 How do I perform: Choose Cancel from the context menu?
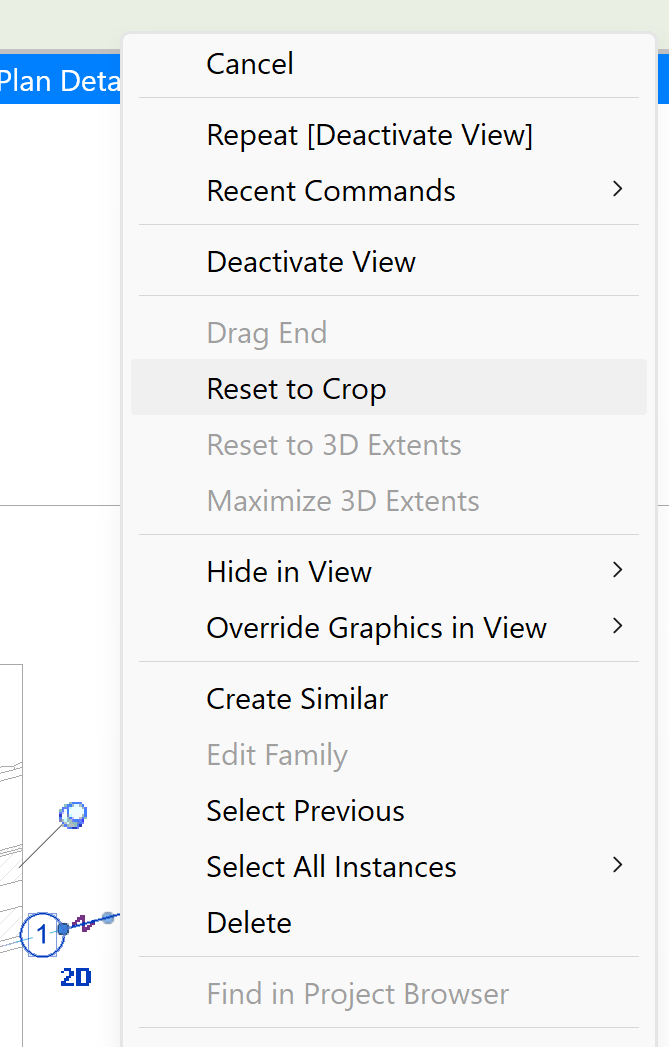[250, 64]
